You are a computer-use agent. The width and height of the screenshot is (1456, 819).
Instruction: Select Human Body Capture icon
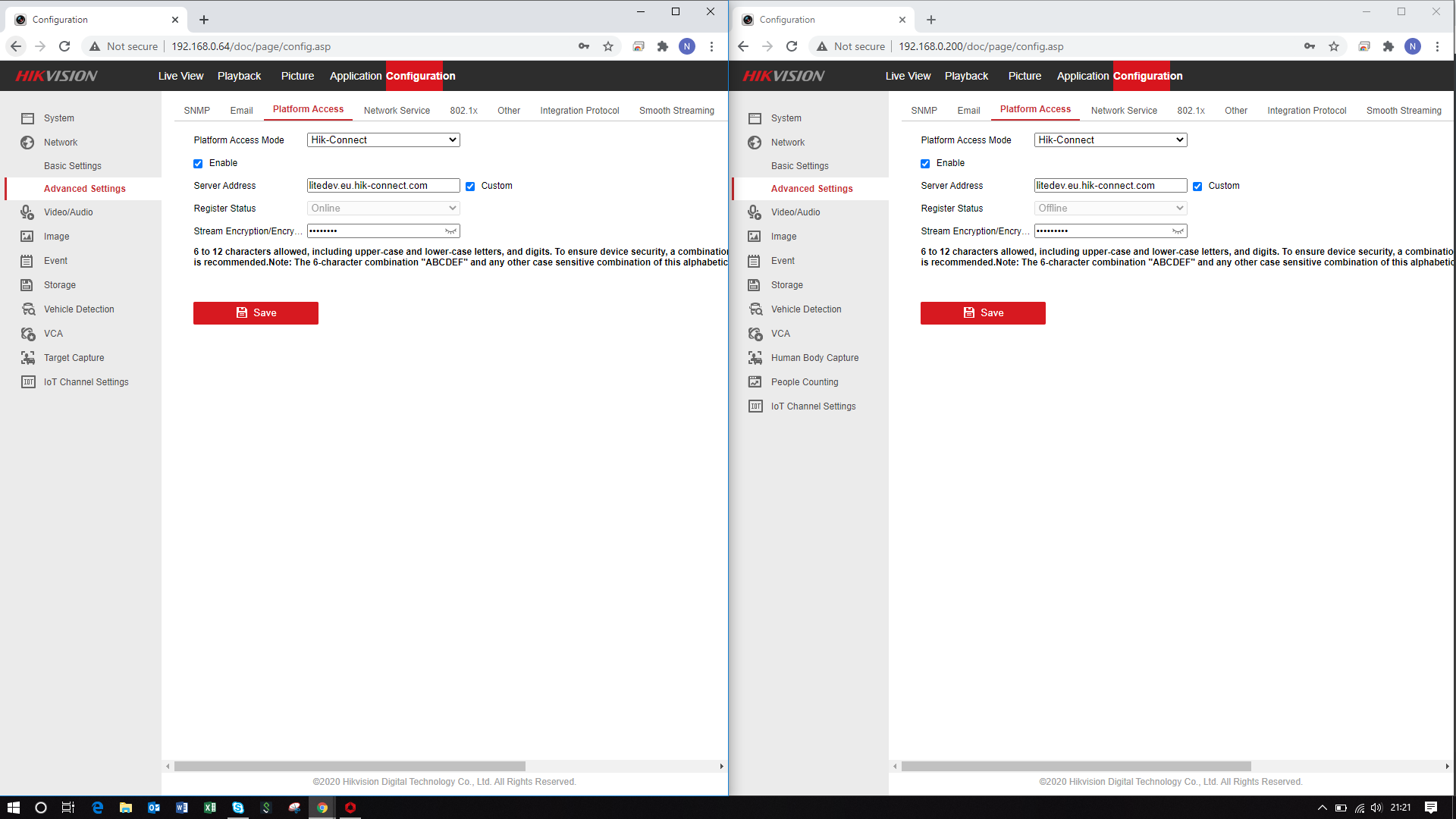coord(755,358)
